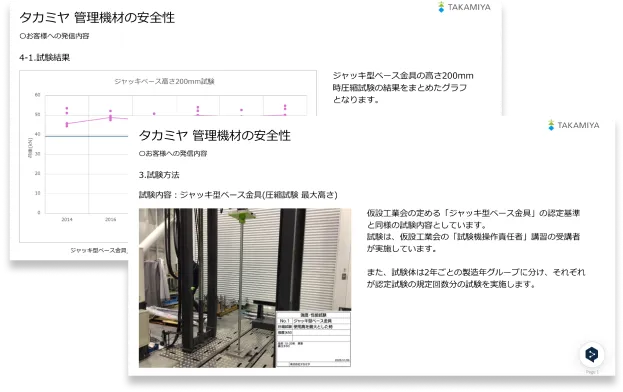Click the 試験内容：ジャッキ型ベース金具 caption line

pyautogui.click(x=238, y=195)
